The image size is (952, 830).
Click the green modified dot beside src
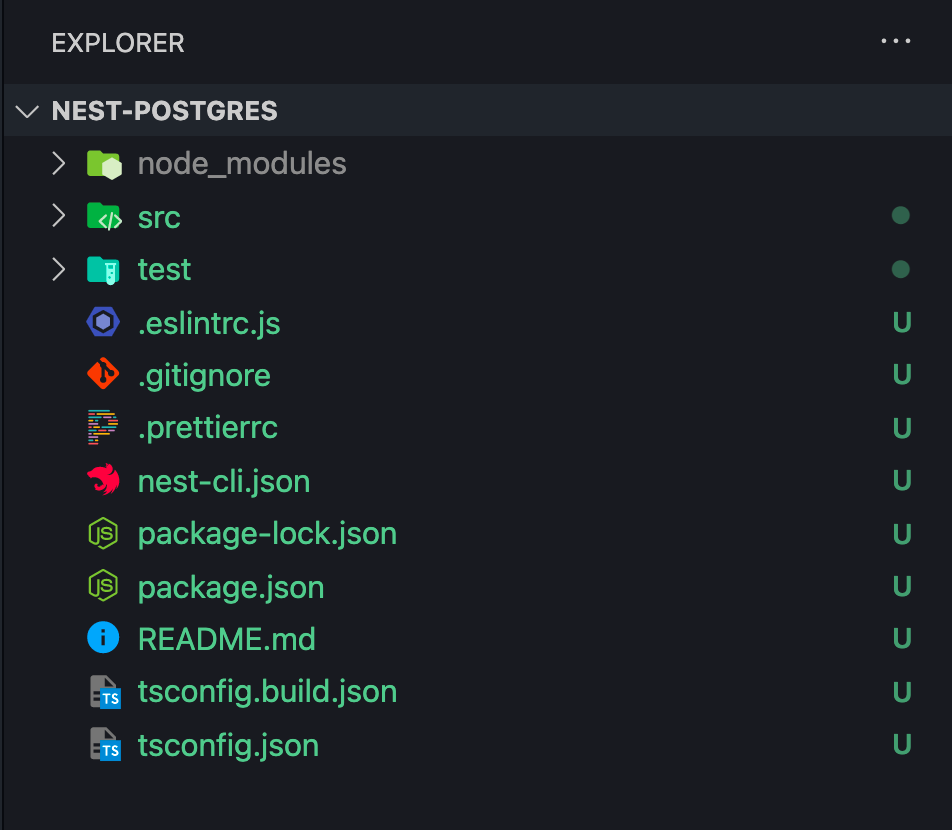coord(900,212)
